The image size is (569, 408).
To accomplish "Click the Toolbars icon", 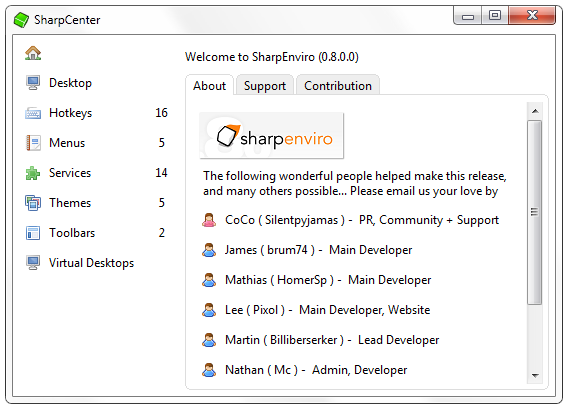I will 33,233.
